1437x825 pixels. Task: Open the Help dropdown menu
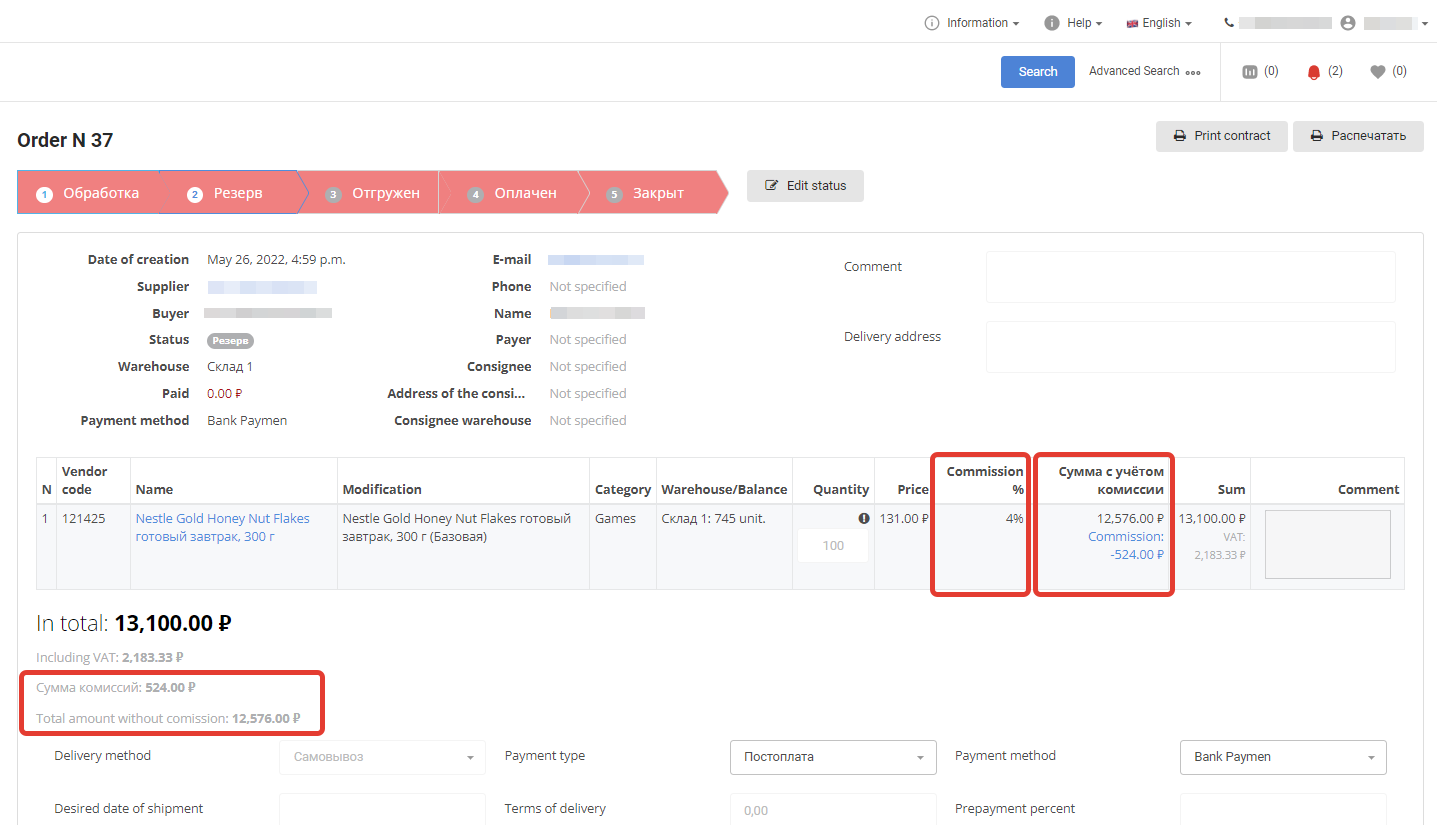(x=1073, y=23)
